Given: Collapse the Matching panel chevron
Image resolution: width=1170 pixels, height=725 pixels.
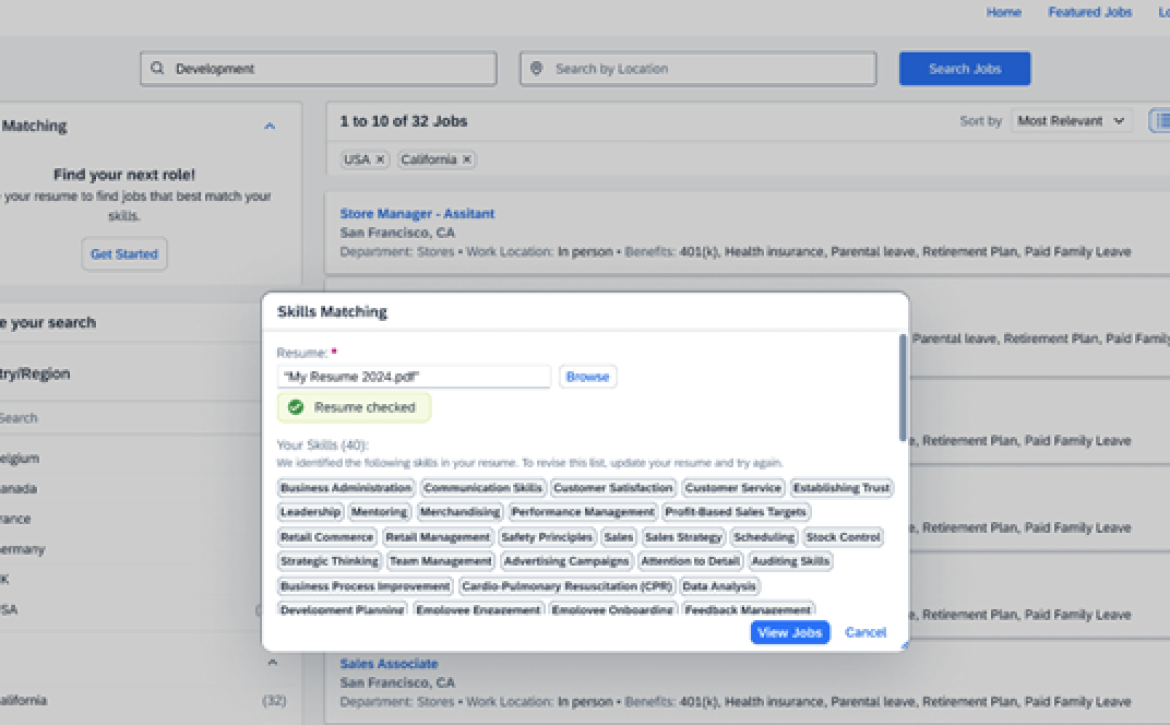Looking at the screenshot, I should [270, 126].
